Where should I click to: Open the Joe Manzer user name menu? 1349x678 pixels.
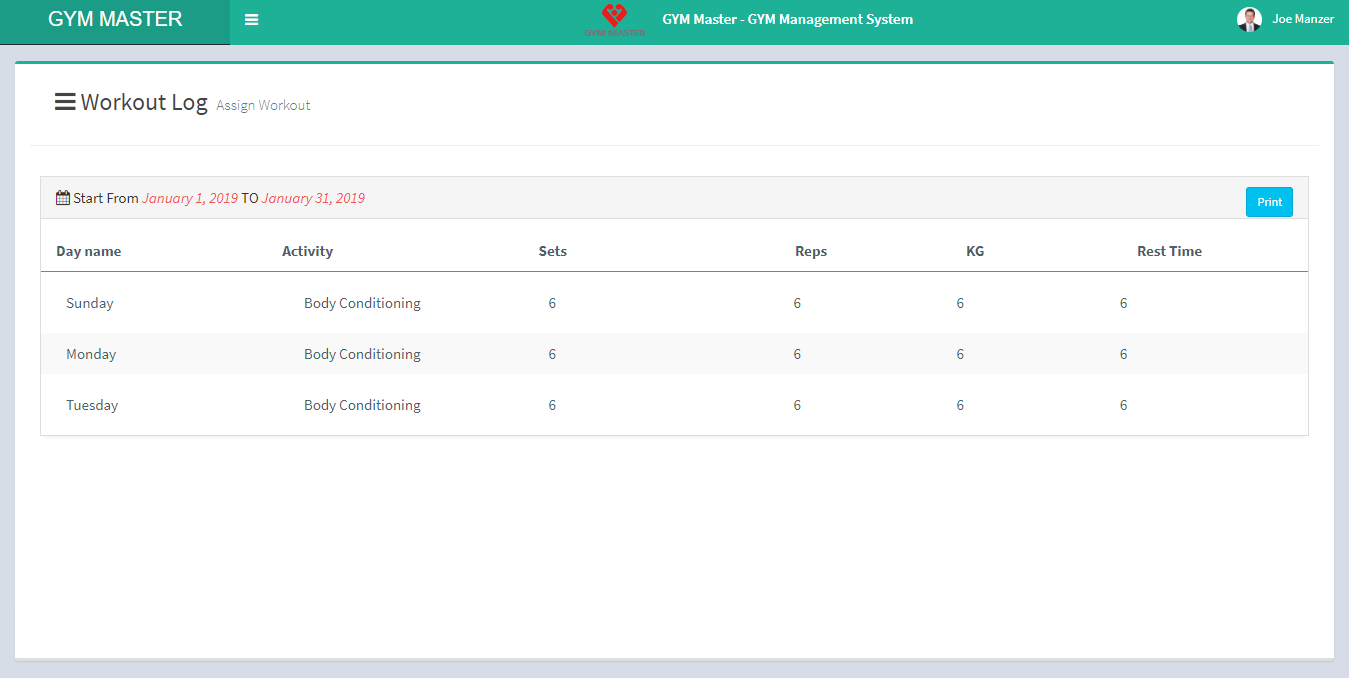(x=1302, y=20)
